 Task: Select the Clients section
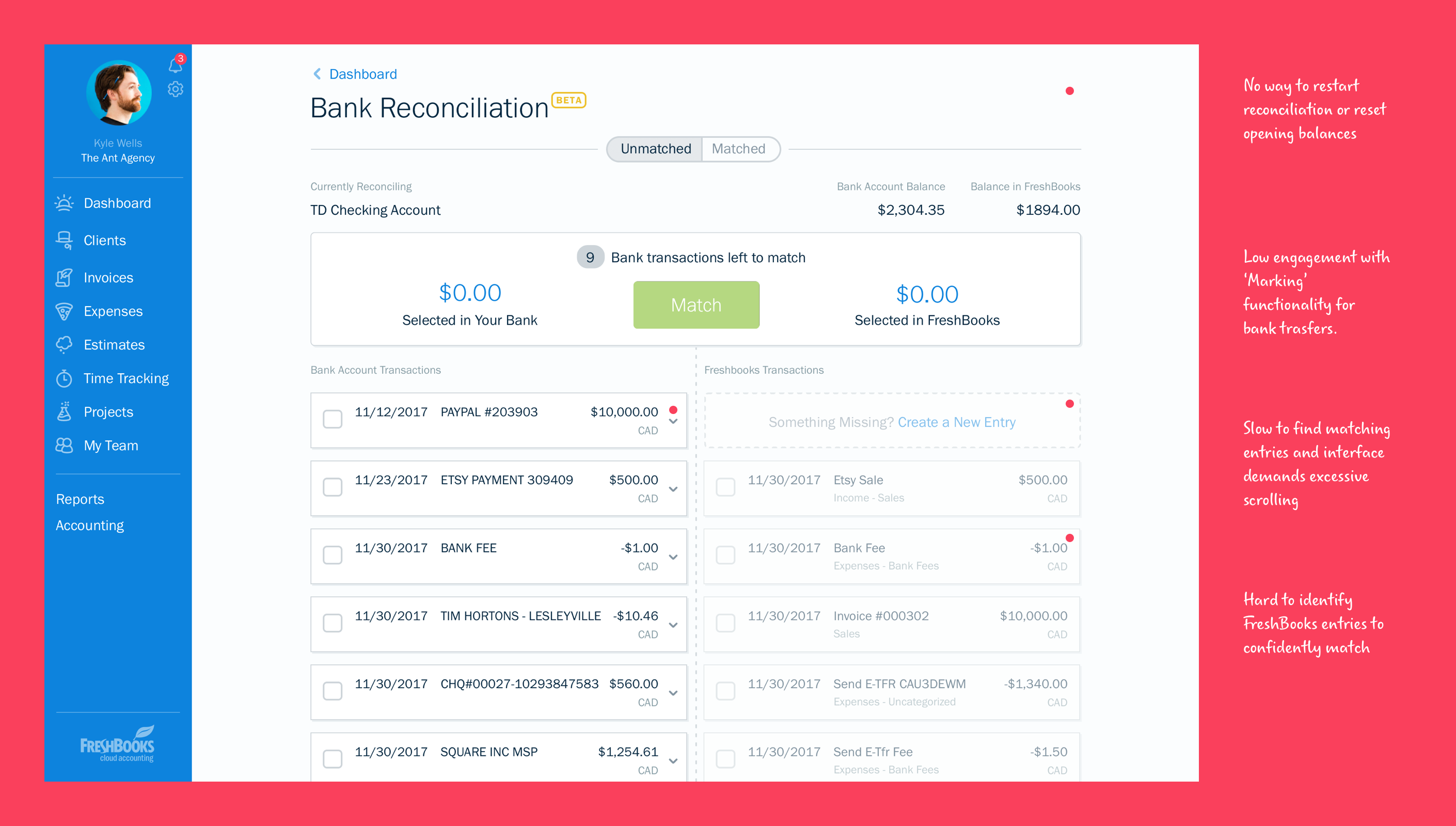(104, 240)
